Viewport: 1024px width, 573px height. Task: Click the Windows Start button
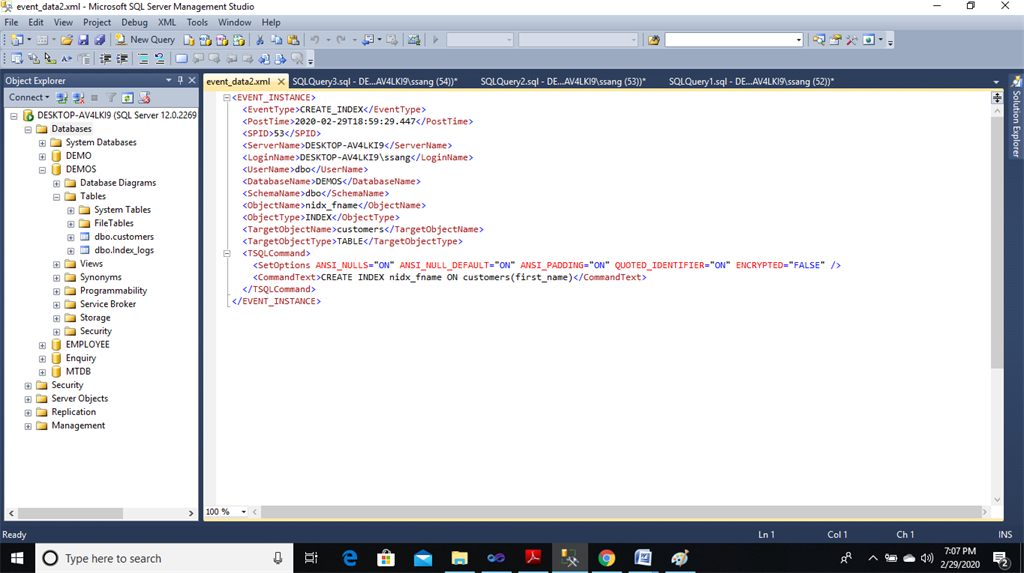17,558
